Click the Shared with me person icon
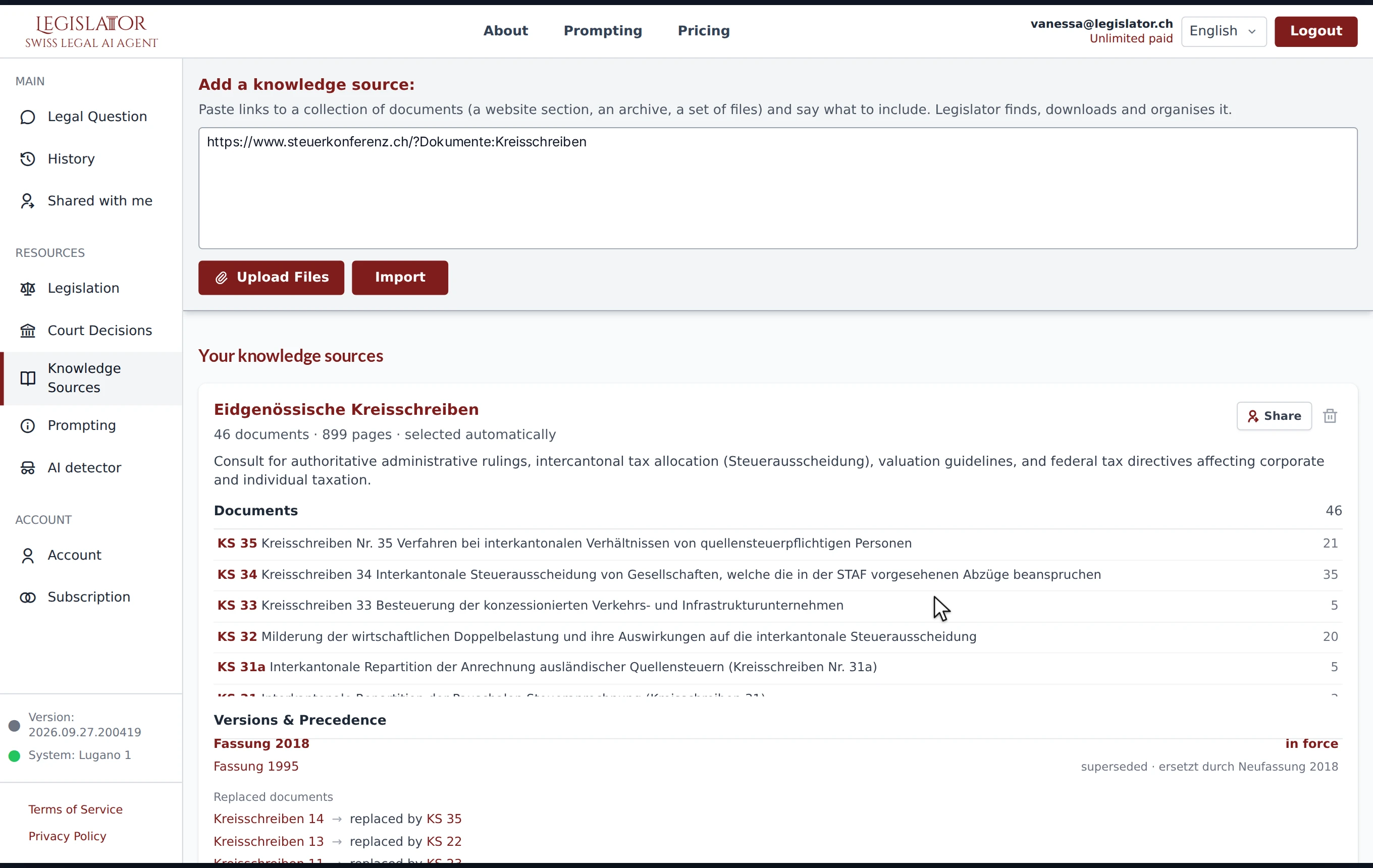 pos(27,201)
